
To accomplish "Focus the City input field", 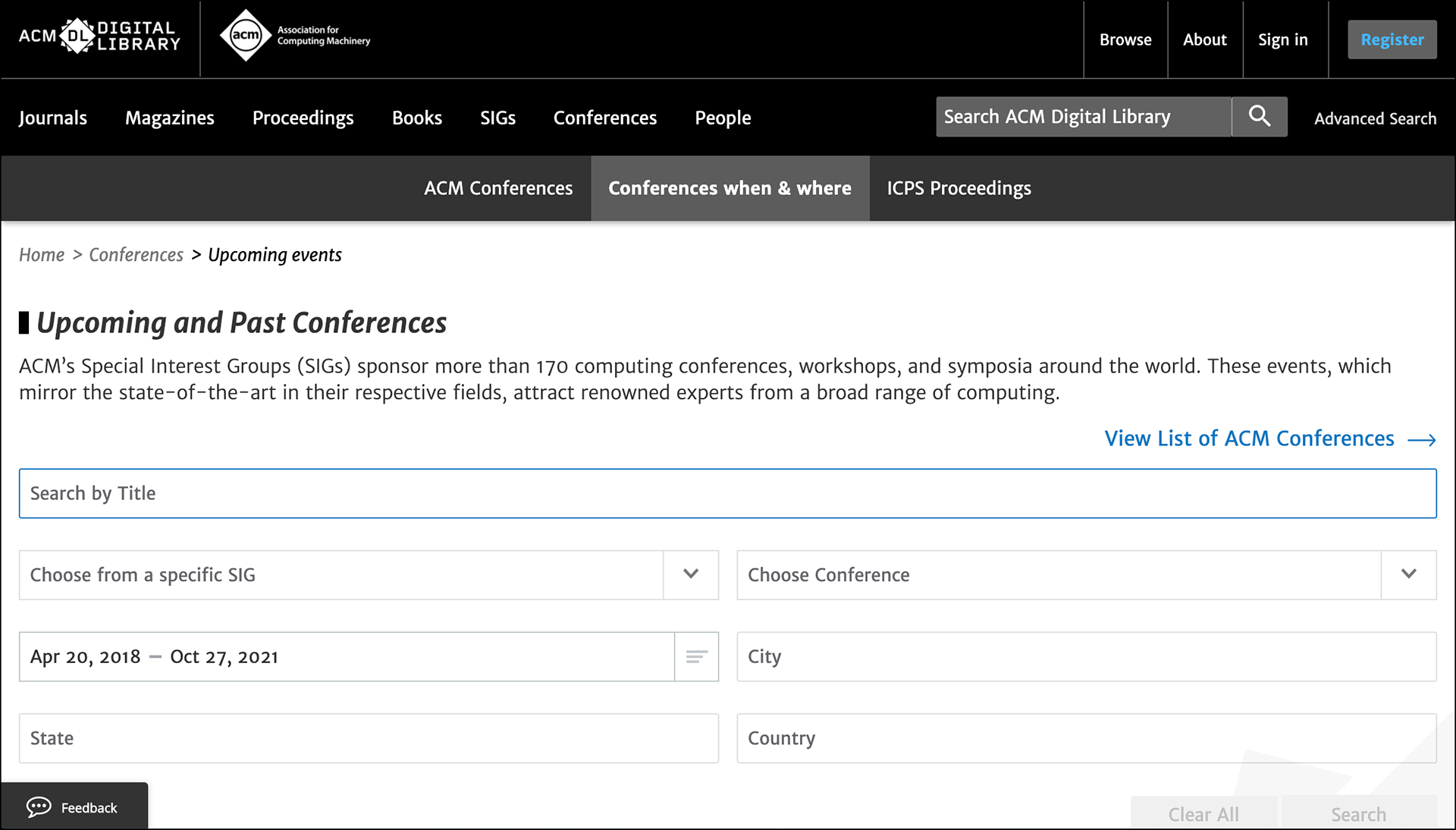I will click(x=1087, y=656).
